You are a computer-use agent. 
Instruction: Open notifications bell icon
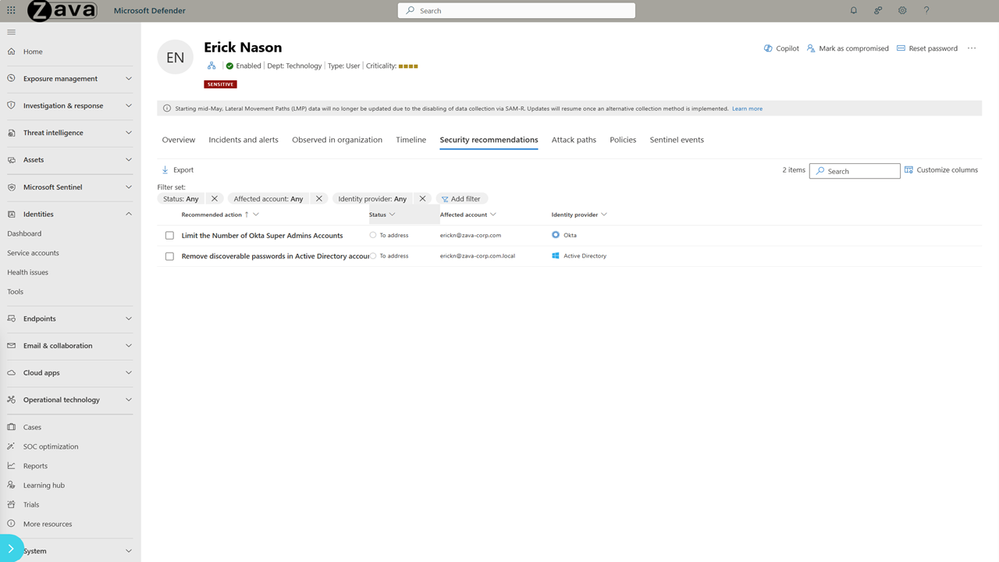coord(854,10)
